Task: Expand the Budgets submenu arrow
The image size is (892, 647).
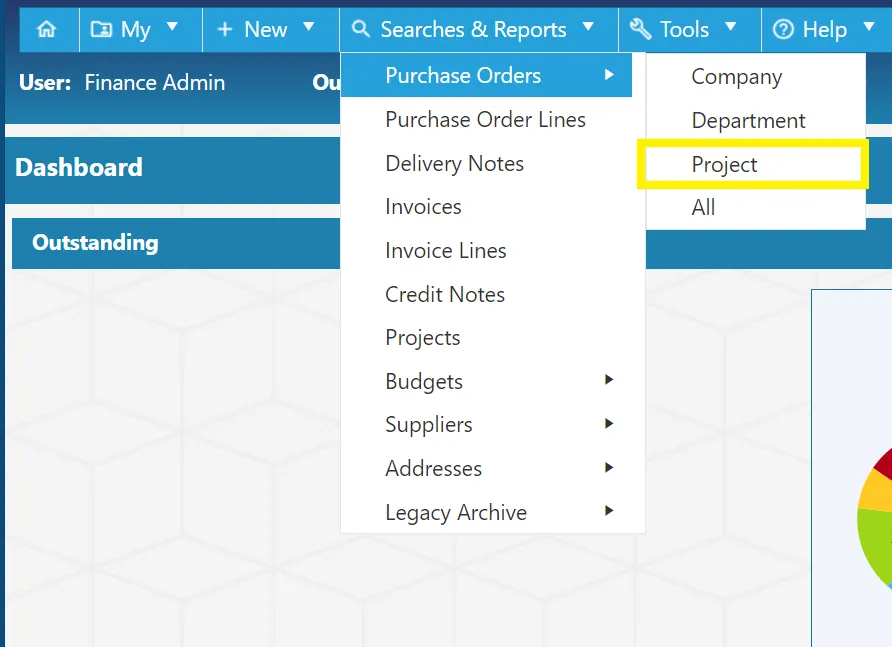Action: tap(609, 380)
